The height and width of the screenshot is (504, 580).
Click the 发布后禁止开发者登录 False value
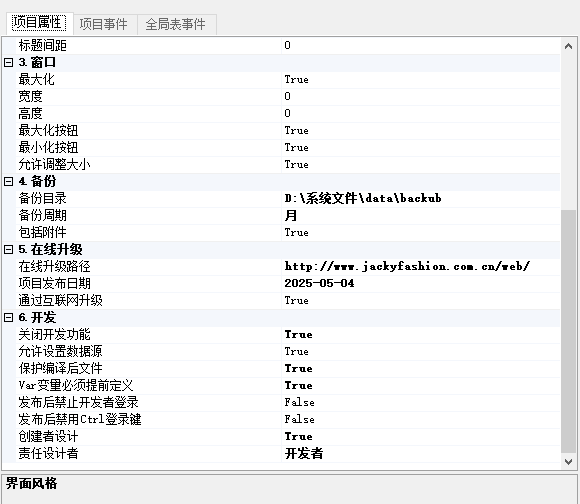(300, 403)
